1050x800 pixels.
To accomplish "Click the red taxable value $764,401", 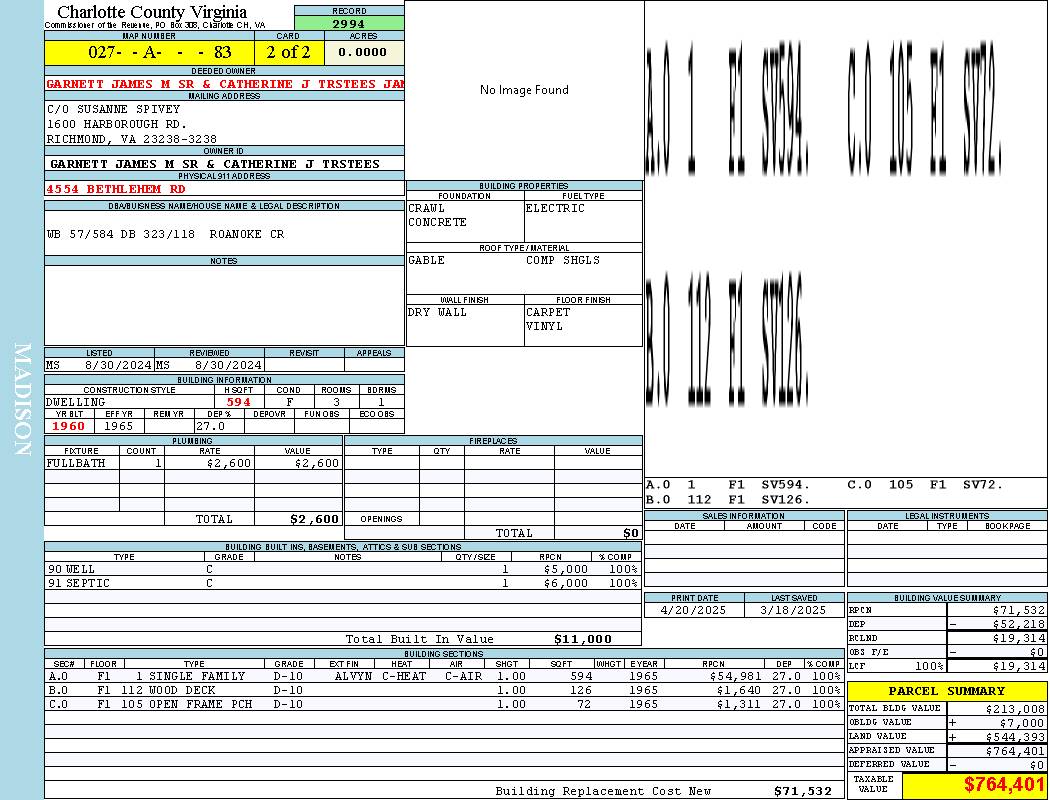I will pyautogui.click(x=1004, y=784).
